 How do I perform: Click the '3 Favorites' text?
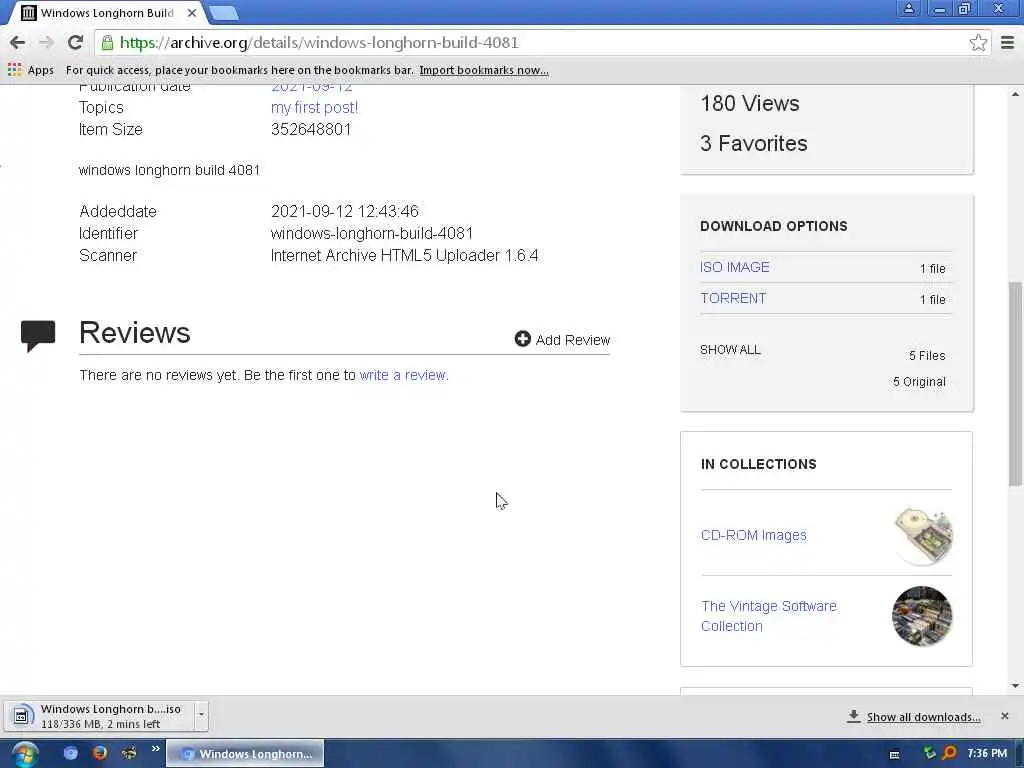tap(754, 143)
